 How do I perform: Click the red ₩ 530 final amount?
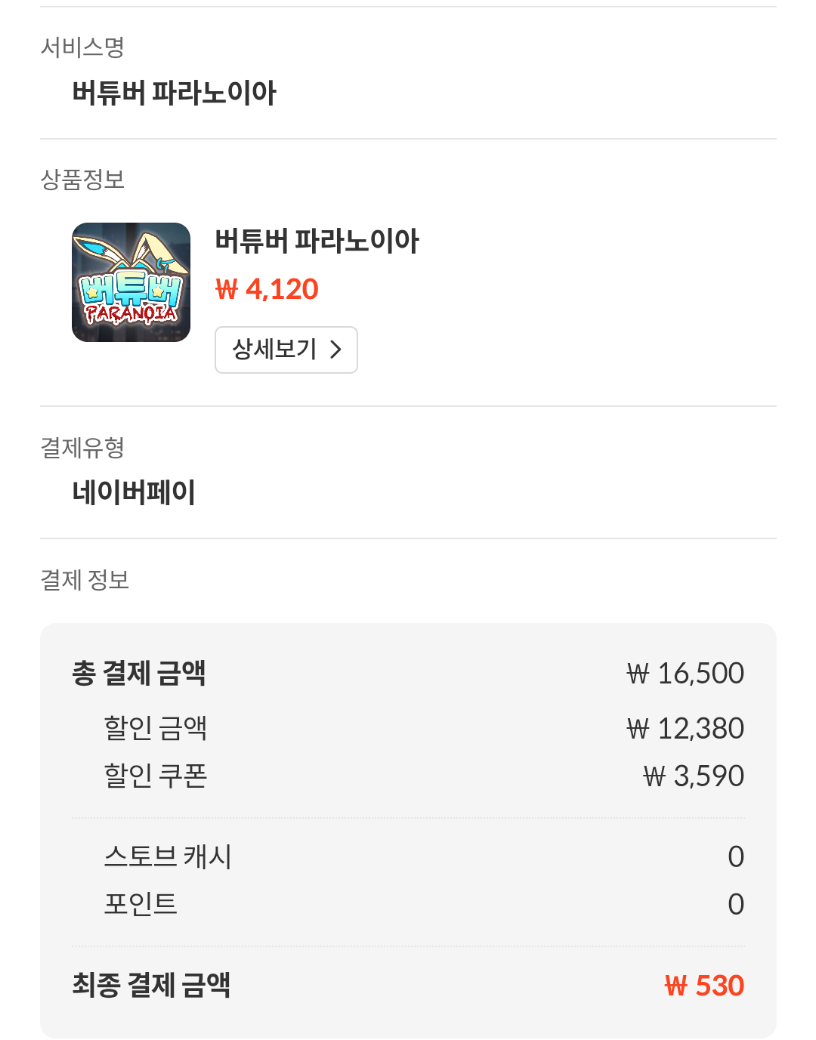point(705,986)
